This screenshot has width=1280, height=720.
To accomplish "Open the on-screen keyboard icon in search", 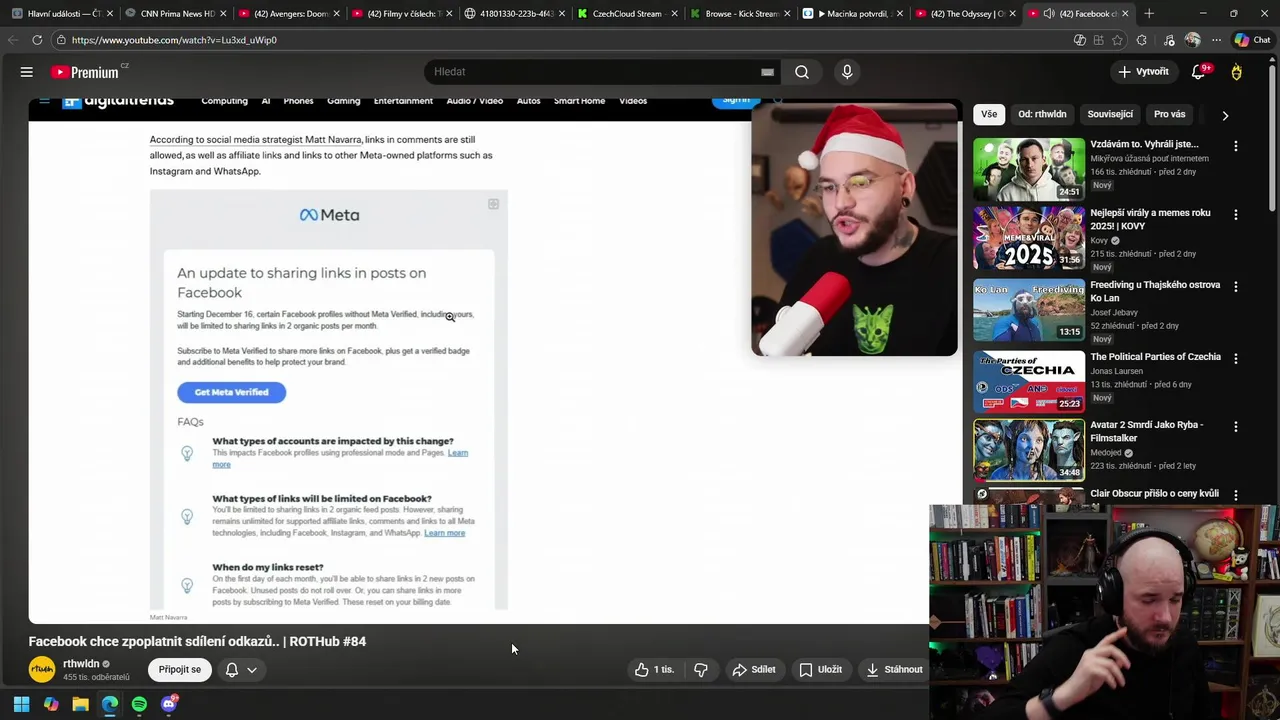I will click(767, 72).
